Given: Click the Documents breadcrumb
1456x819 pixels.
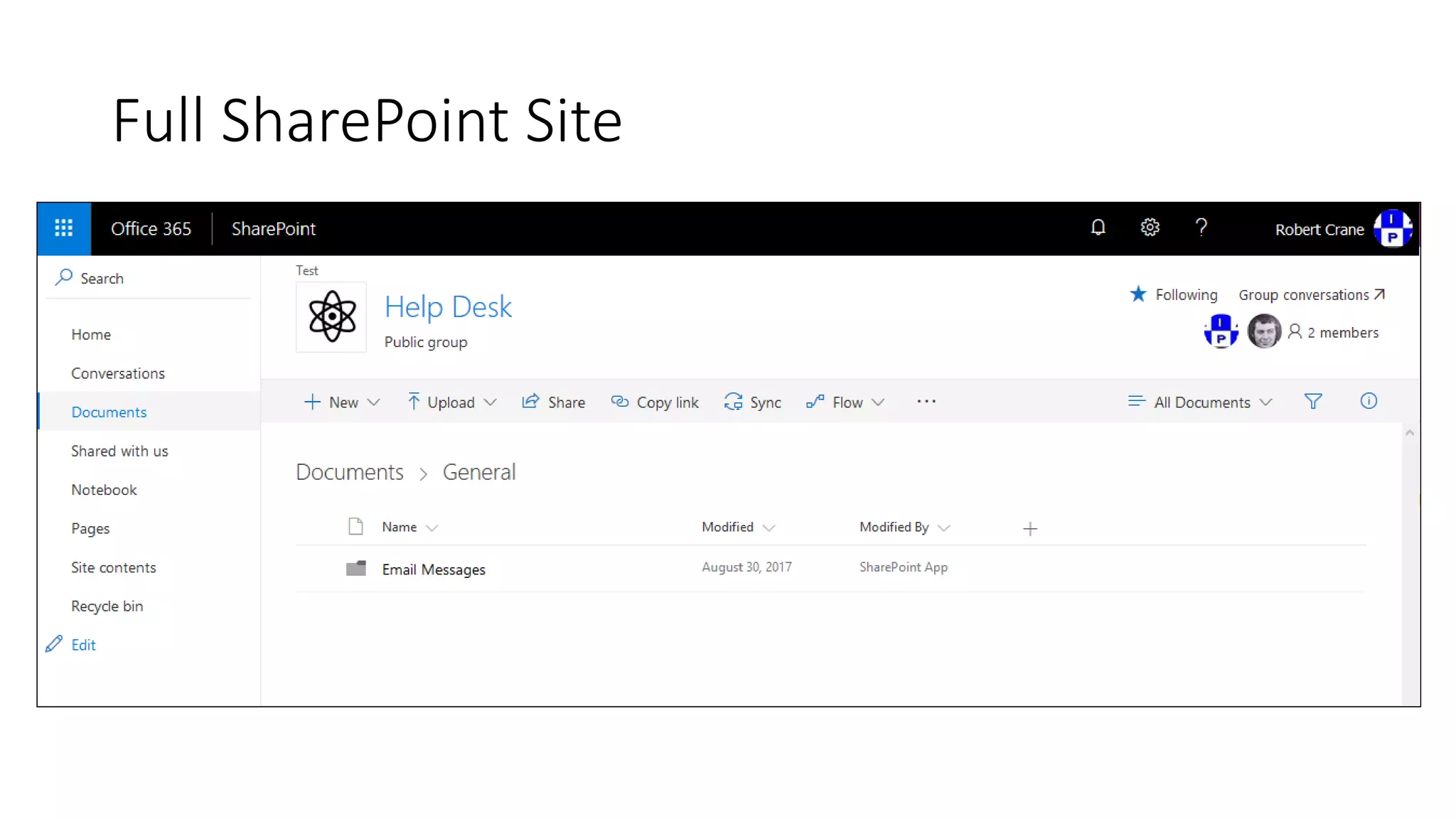Looking at the screenshot, I should click(350, 472).
